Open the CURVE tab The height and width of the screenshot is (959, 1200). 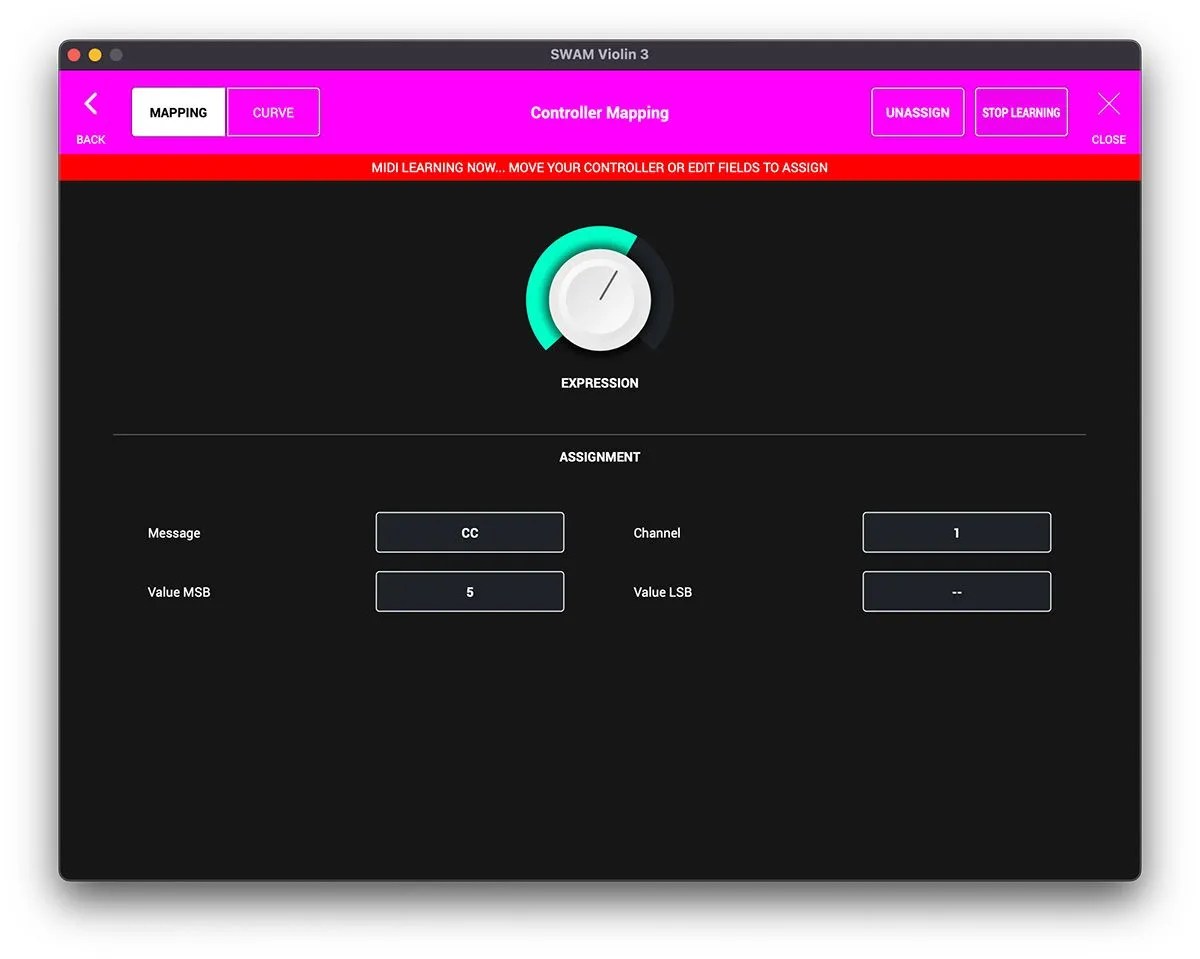pos(273,112)
